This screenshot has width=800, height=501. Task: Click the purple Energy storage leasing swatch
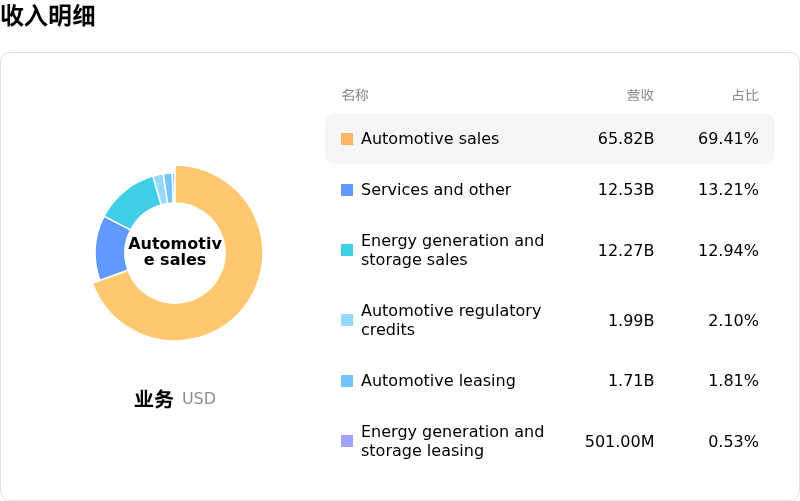[x=347, y=441]
